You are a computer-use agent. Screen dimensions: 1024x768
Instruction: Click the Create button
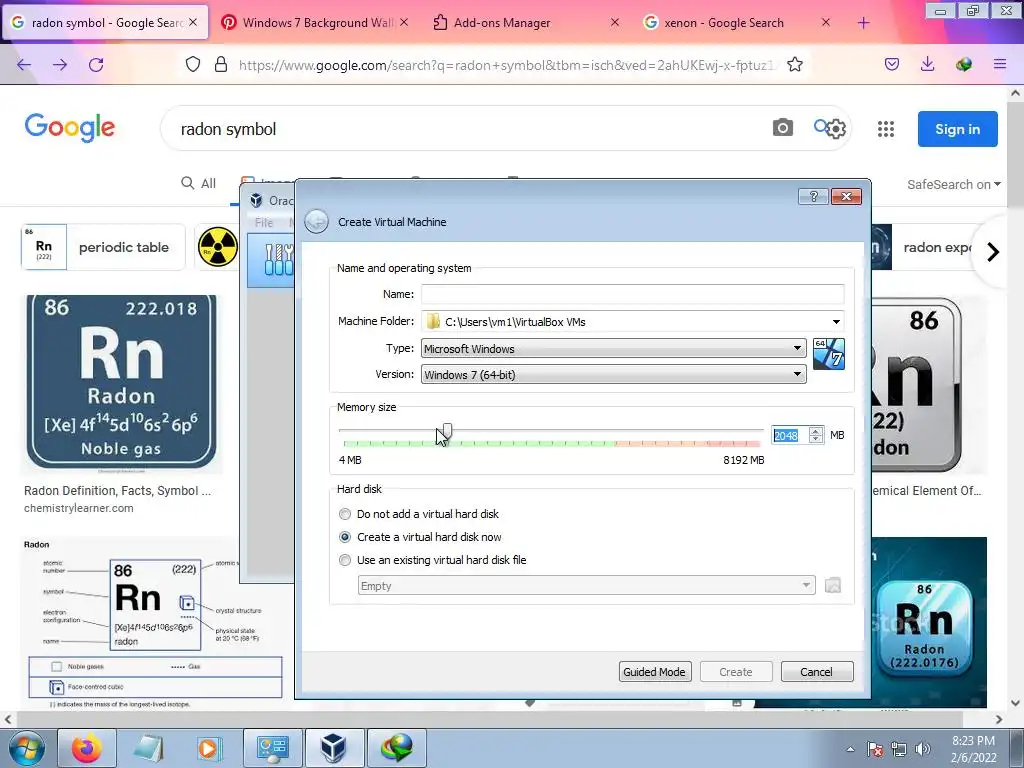pyautogui.click(x=736, y=672)
